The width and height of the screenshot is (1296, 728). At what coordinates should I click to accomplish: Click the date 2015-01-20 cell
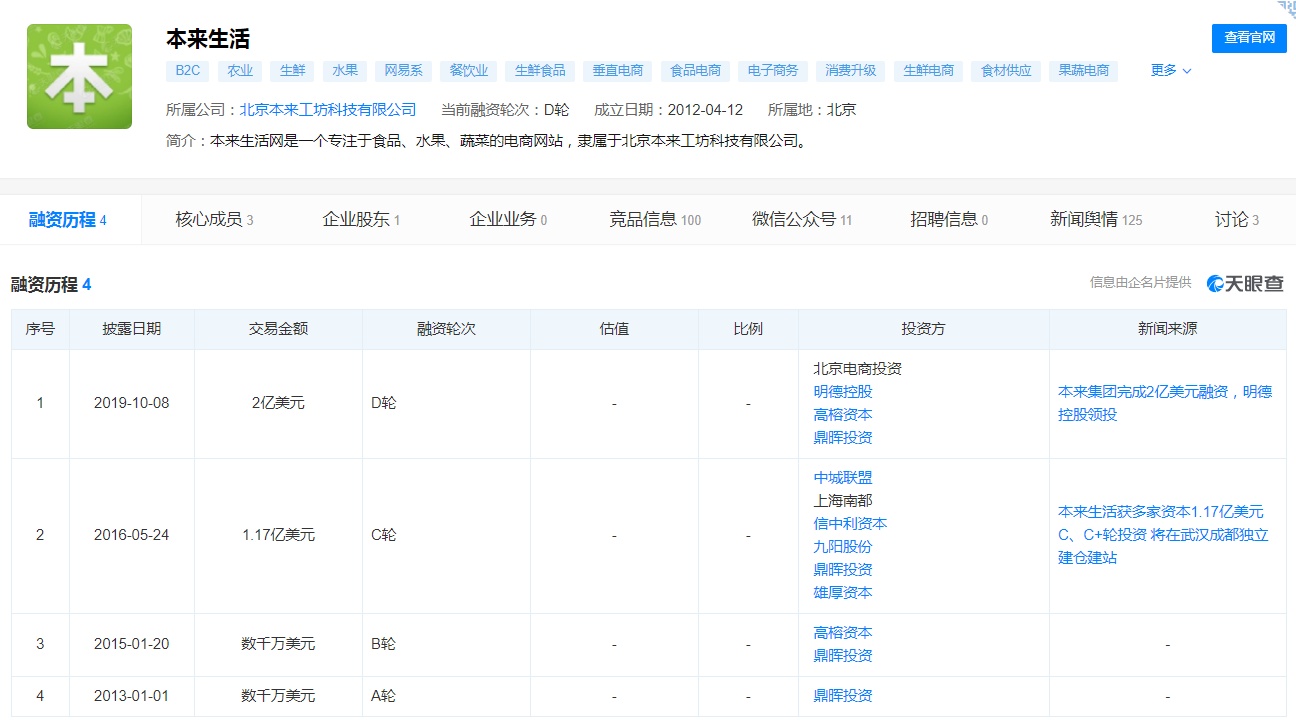pos(132,645)
